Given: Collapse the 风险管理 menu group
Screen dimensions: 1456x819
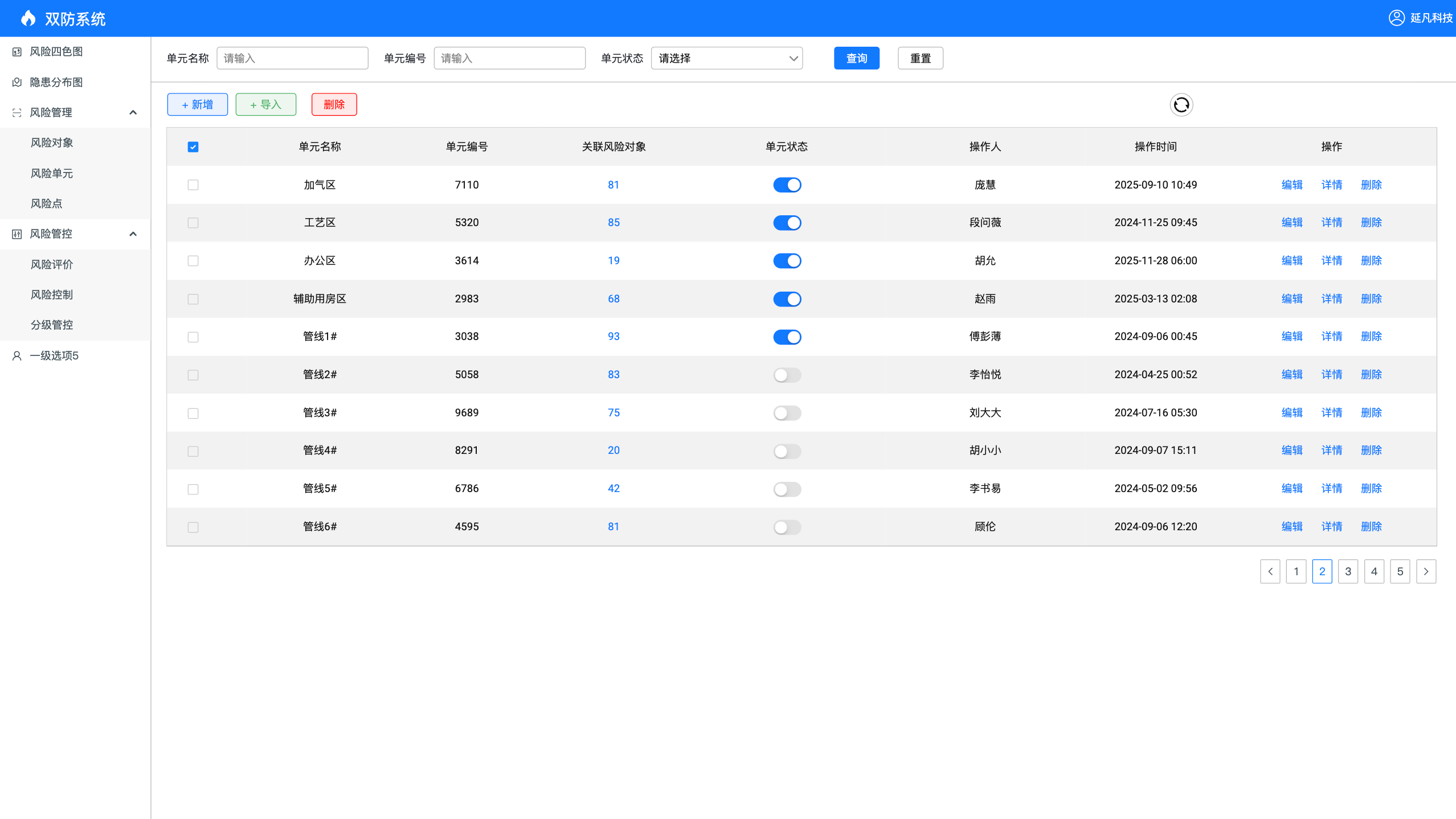Looking at the screenshot, I should (133, 113).
